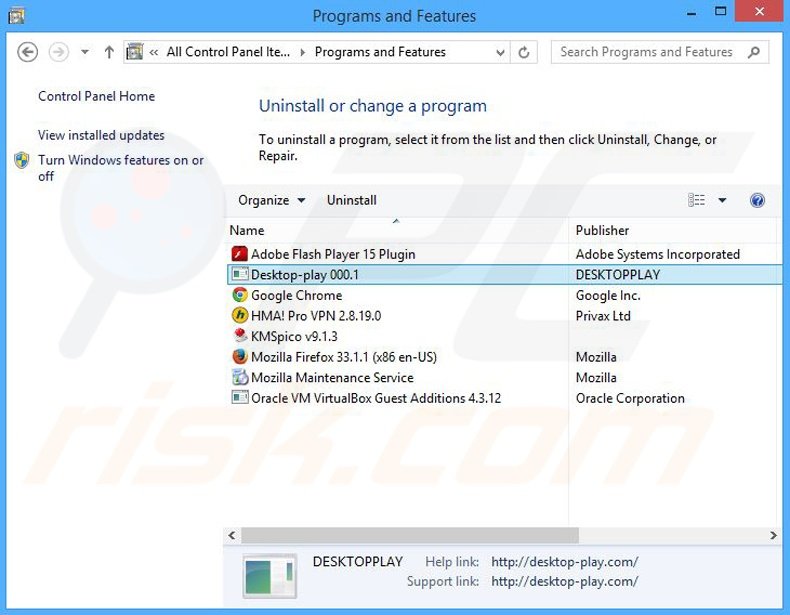Screen dimensions: 790x615
Task: Refresh the Programs and Features list
Action: 524,52
